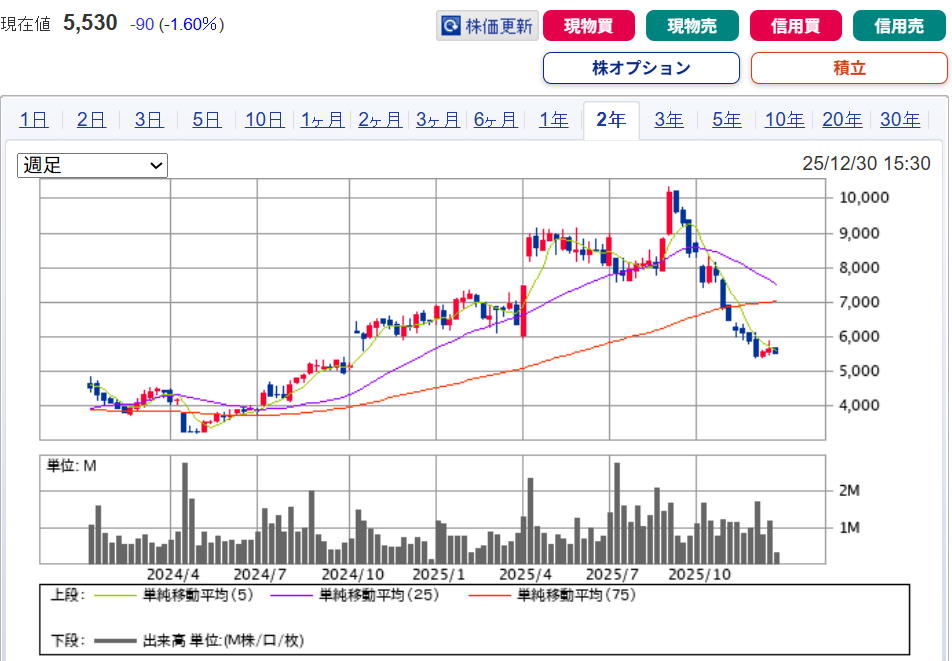
Task: Choose the 3年 chart range tab
Action: [669, 120]
